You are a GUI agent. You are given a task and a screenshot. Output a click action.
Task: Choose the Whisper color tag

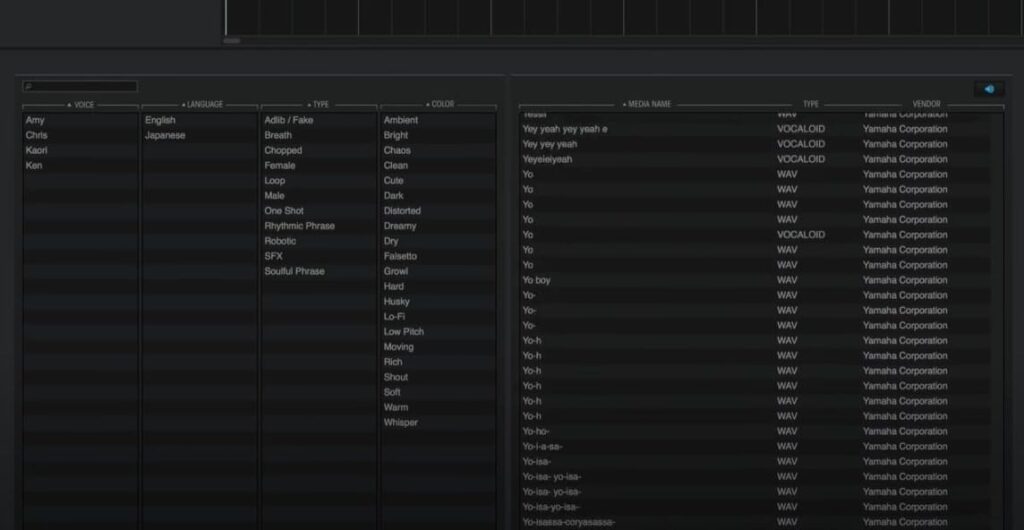(x=439, y=422)
